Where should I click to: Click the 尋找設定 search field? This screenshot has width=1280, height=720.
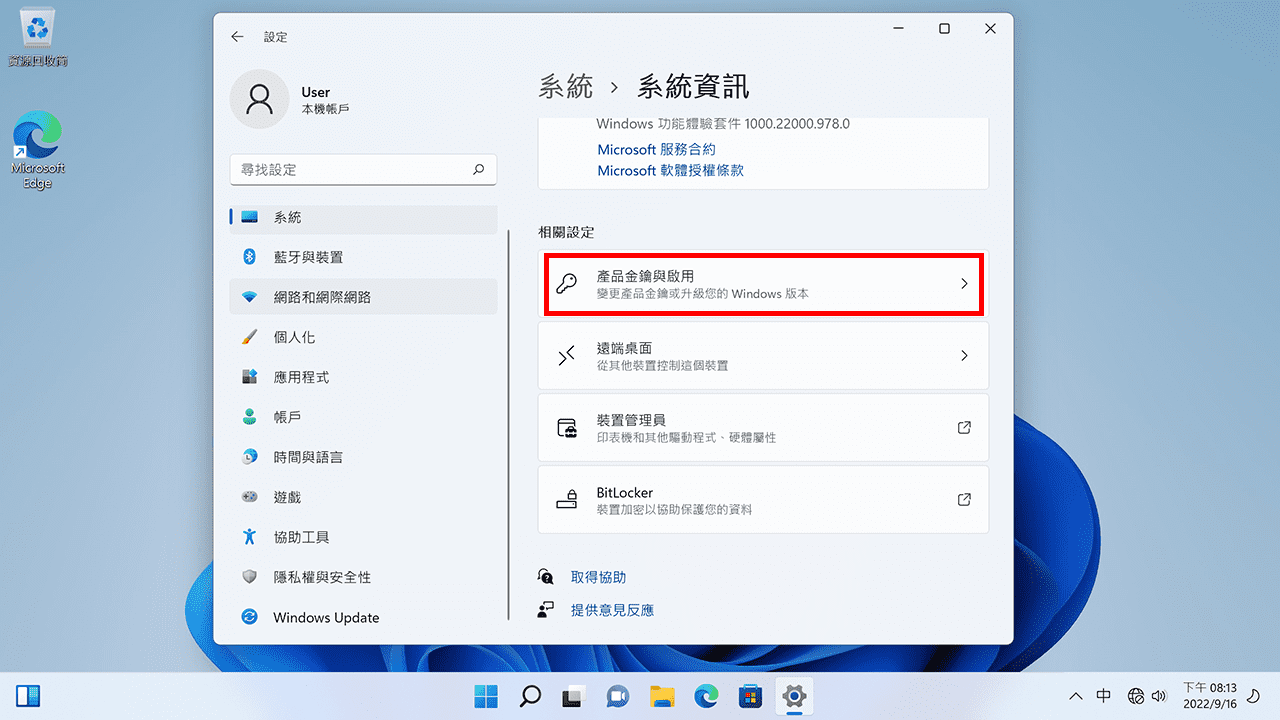363,169
